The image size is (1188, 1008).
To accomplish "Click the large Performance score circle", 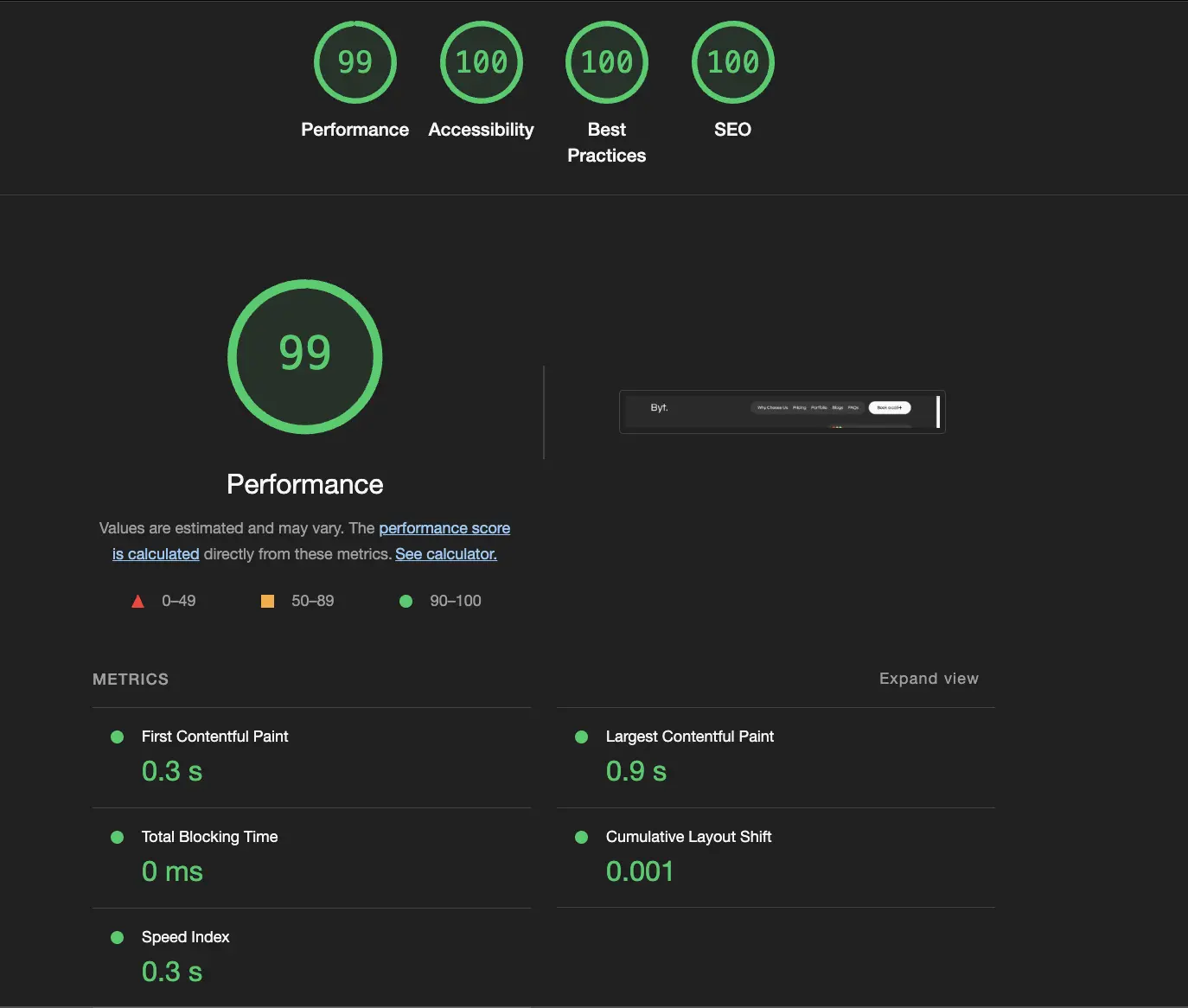I will (304, 356).
